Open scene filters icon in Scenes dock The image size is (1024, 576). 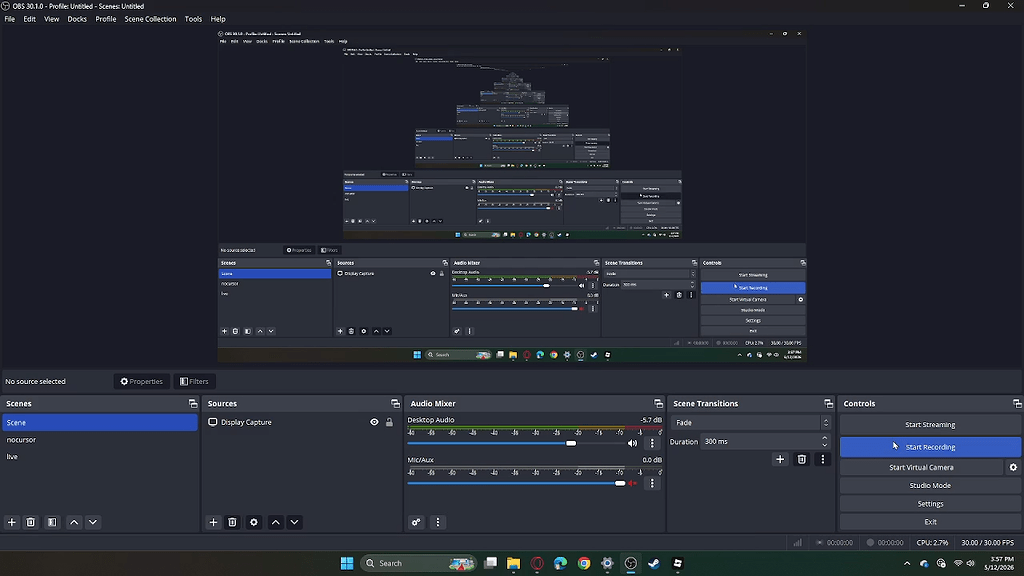(52, 522)
